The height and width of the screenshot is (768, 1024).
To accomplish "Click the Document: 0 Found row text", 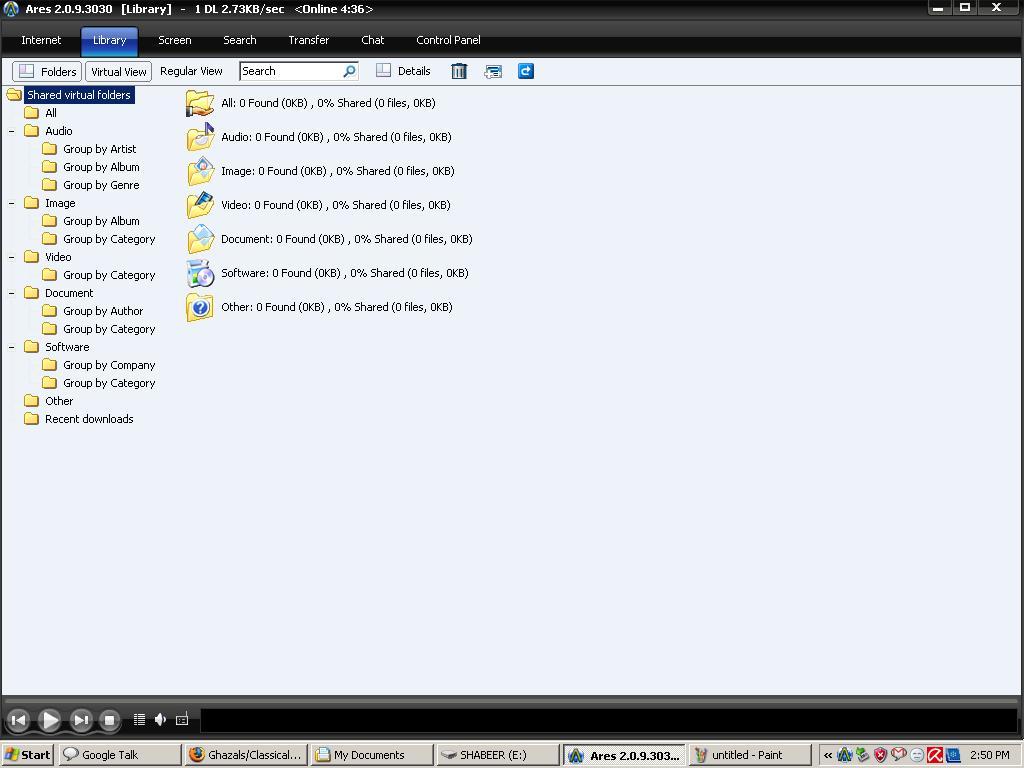I will point(347,239).
